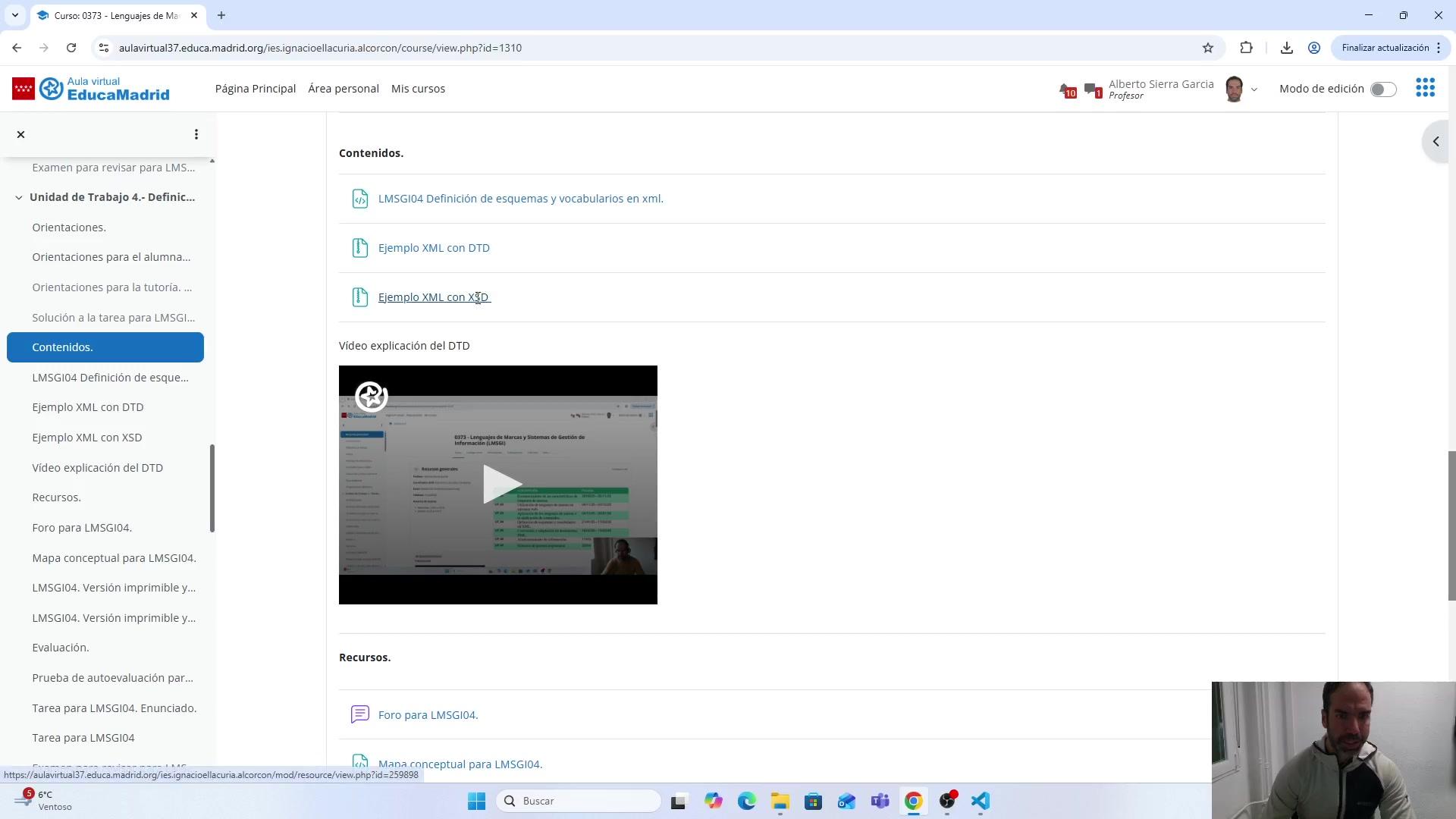This screenshot has width=1456, height=819.
Task: Open the browser tab search dropdown
Action: [x=14, y=15]
